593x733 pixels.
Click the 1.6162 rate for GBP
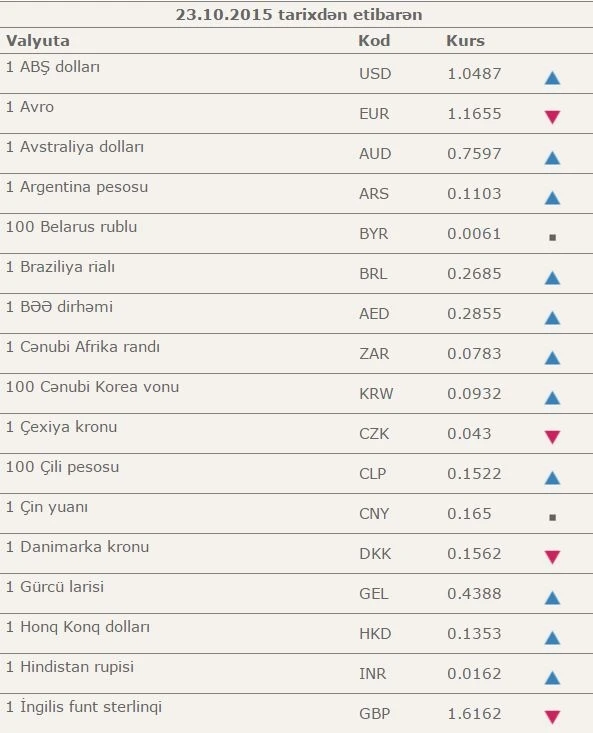(474, 713)
